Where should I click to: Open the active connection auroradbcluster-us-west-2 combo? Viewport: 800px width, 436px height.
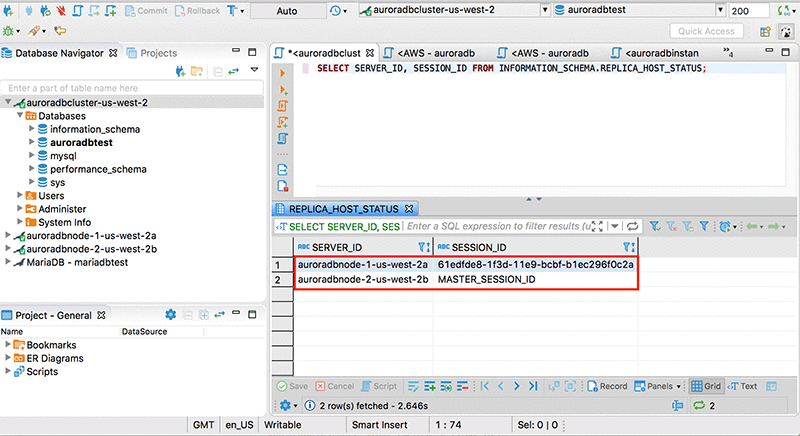454,10
